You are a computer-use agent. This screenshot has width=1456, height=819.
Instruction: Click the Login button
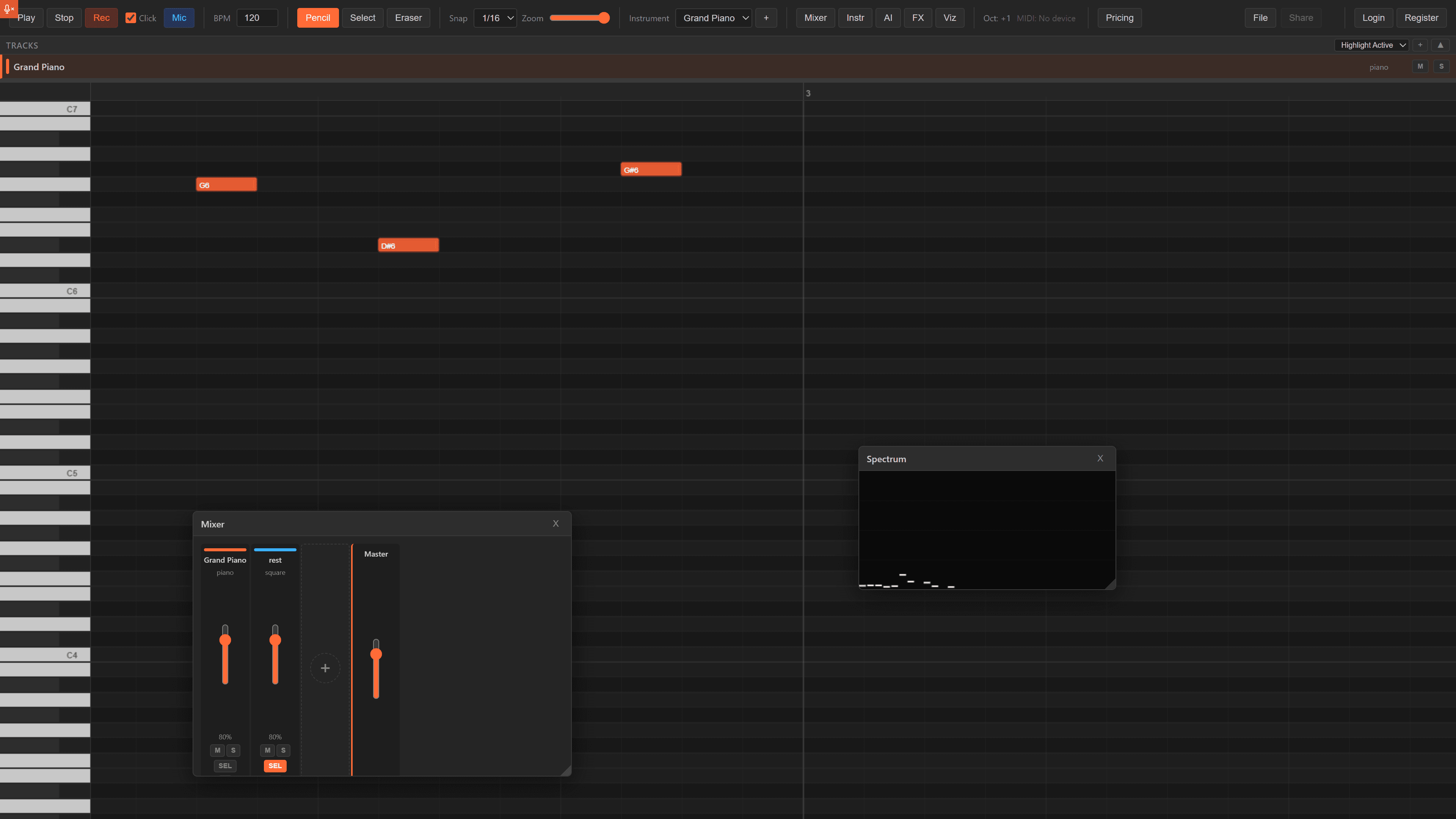[x=1373, y=17]
